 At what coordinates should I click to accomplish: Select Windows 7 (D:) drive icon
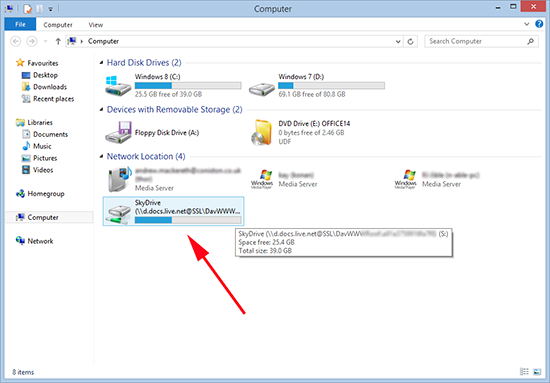pyautogui.click(x=262, y=88)
